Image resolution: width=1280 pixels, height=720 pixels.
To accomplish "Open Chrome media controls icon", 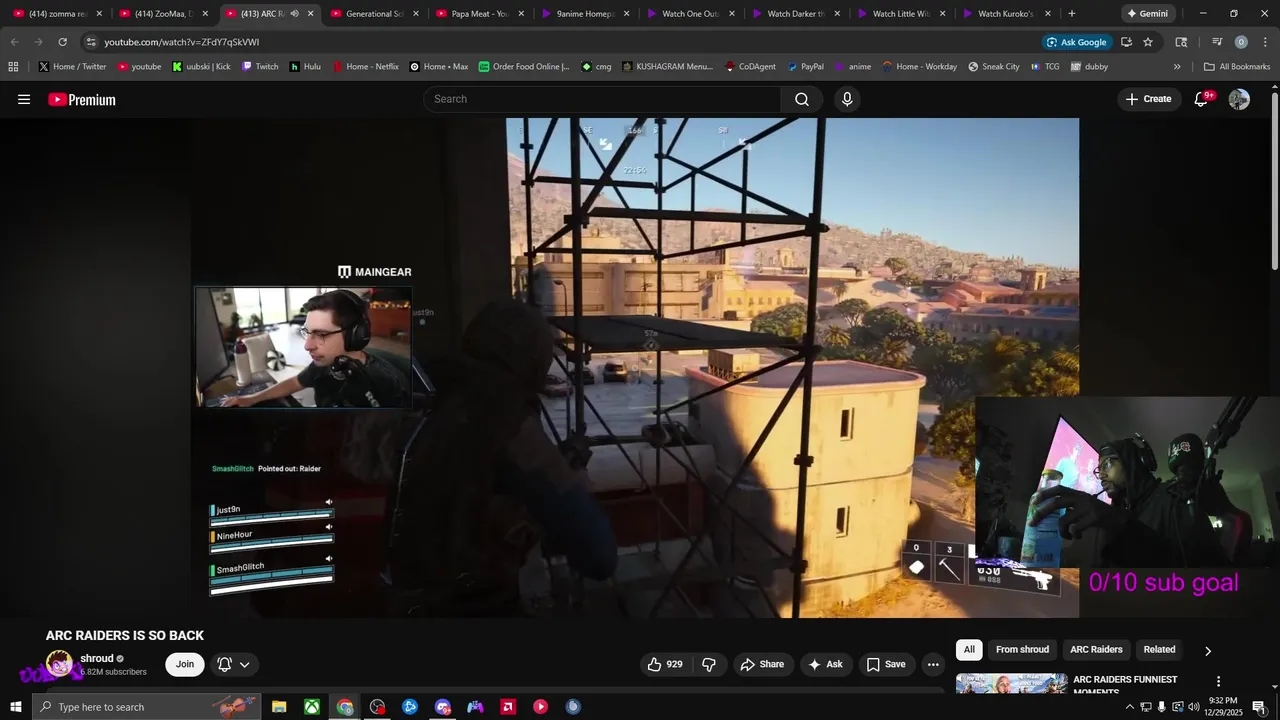I will click(x=1217, y=42).
